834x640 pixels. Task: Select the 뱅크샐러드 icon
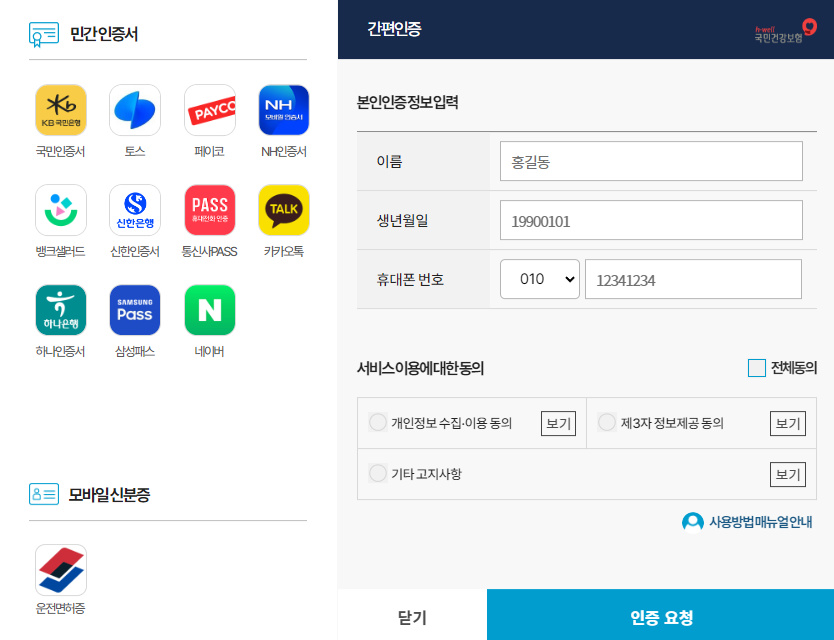click(61, 210)
